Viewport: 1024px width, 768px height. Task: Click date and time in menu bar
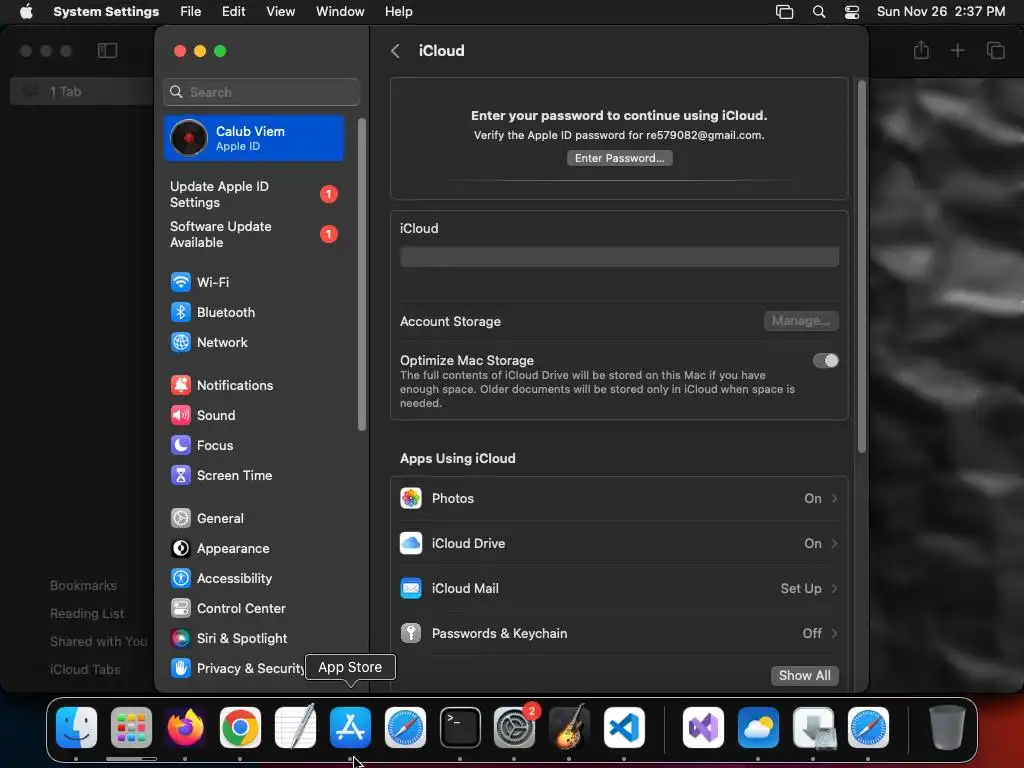point(940,12)
